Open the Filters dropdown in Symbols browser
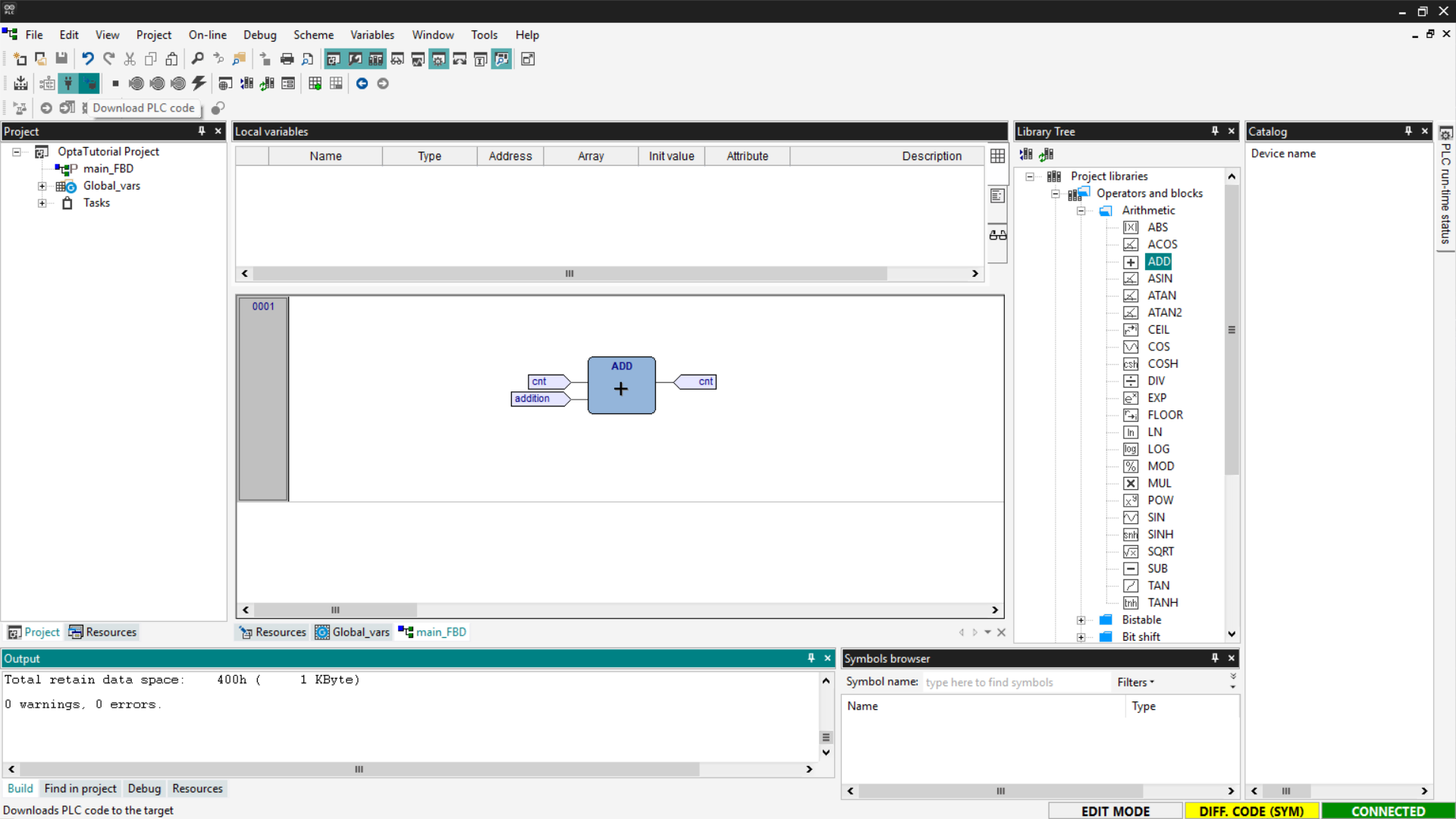This screenshot has height=819, width=1456. point(1135,682)
